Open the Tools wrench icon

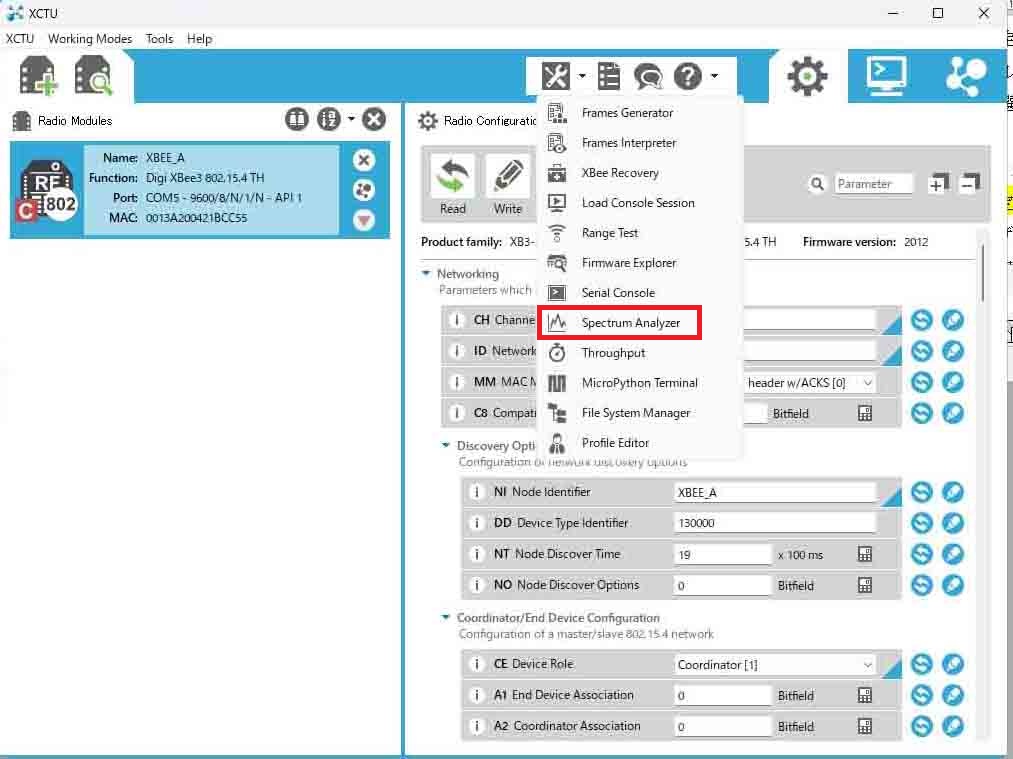pyautogui.click(x=556, y=76)
